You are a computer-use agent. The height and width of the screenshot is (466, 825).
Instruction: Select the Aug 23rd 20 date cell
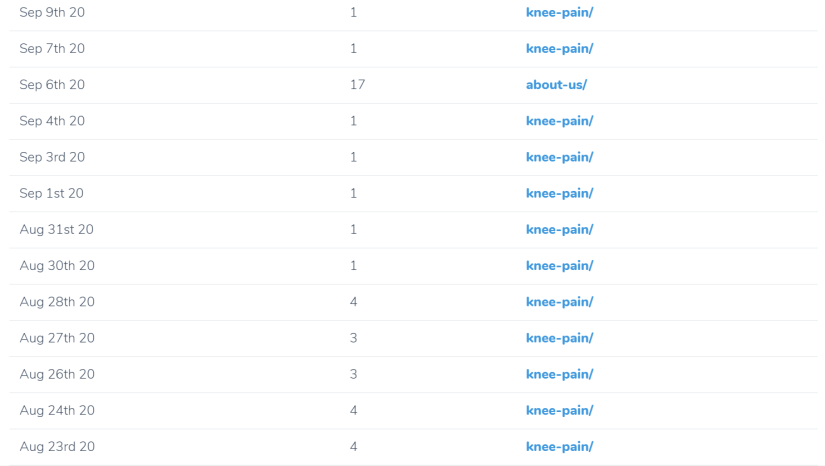click(x=57, y=446)
